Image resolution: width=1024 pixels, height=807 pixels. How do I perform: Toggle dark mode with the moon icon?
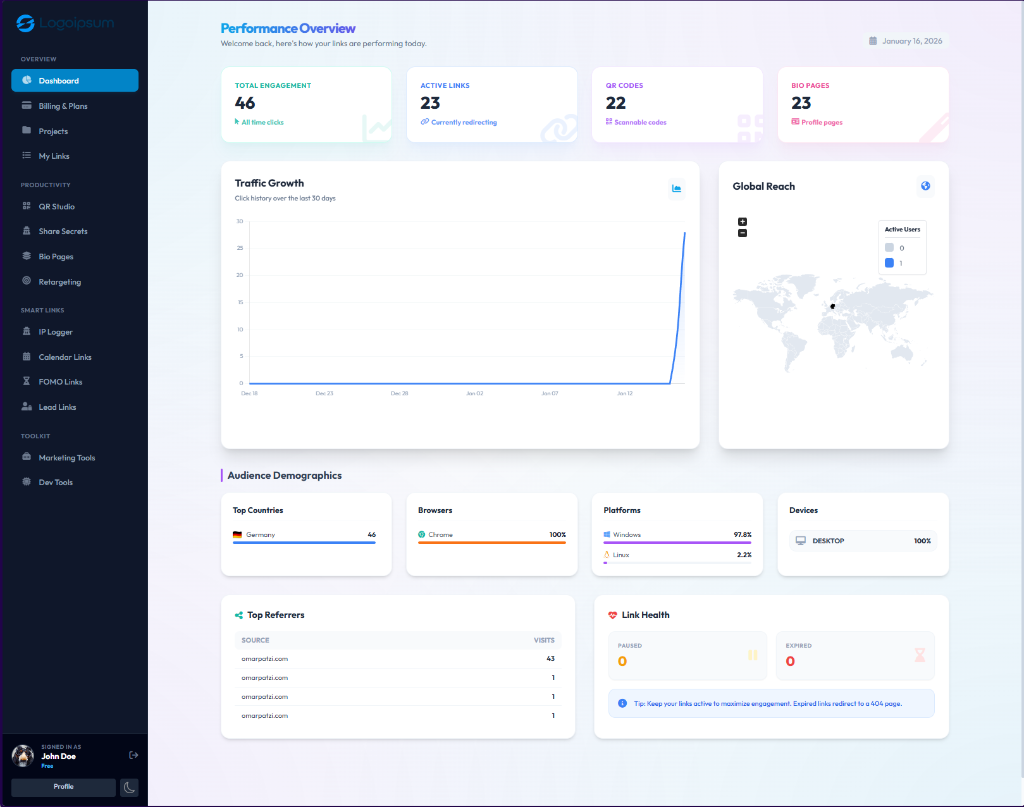129,787
